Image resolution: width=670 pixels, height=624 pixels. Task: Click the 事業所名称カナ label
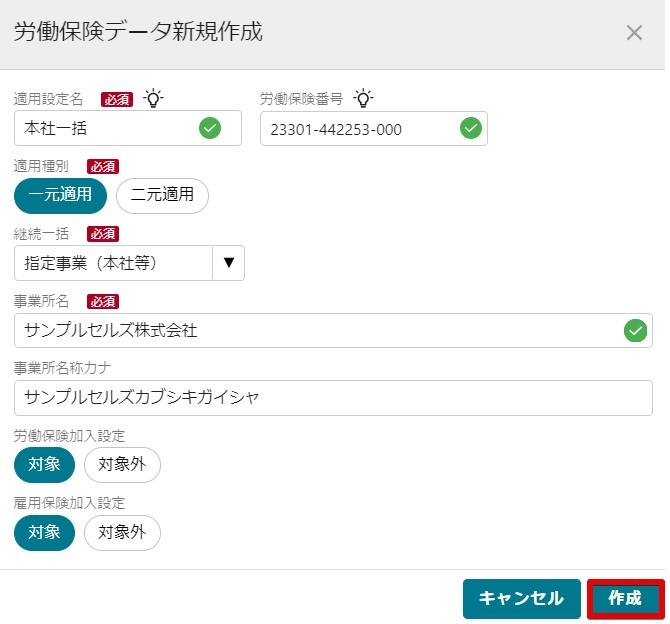(x=62, y=368)
